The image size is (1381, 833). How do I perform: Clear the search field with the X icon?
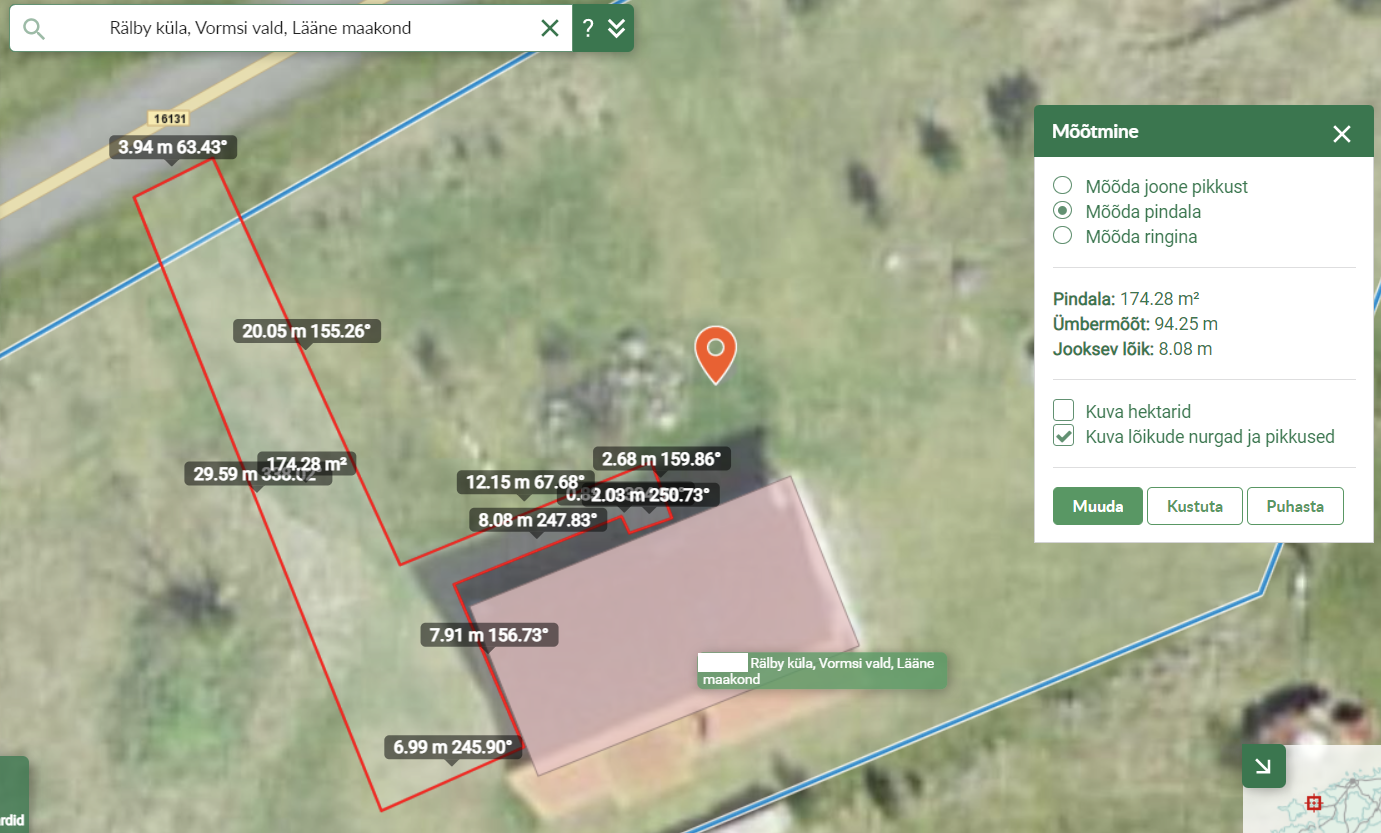(549, 28)
